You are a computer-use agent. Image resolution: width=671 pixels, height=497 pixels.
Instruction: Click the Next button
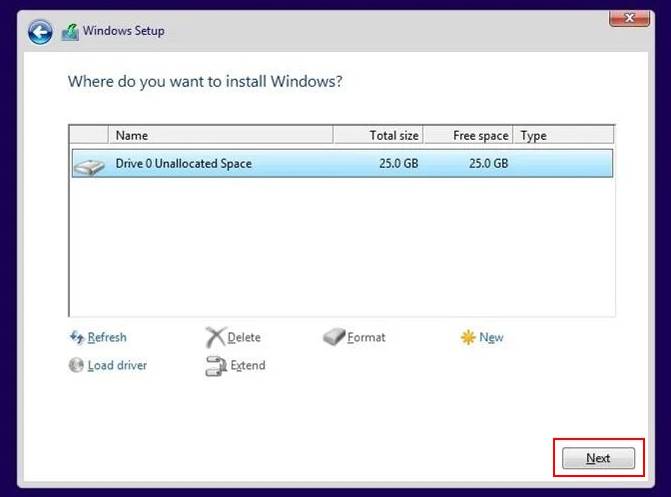598,458
